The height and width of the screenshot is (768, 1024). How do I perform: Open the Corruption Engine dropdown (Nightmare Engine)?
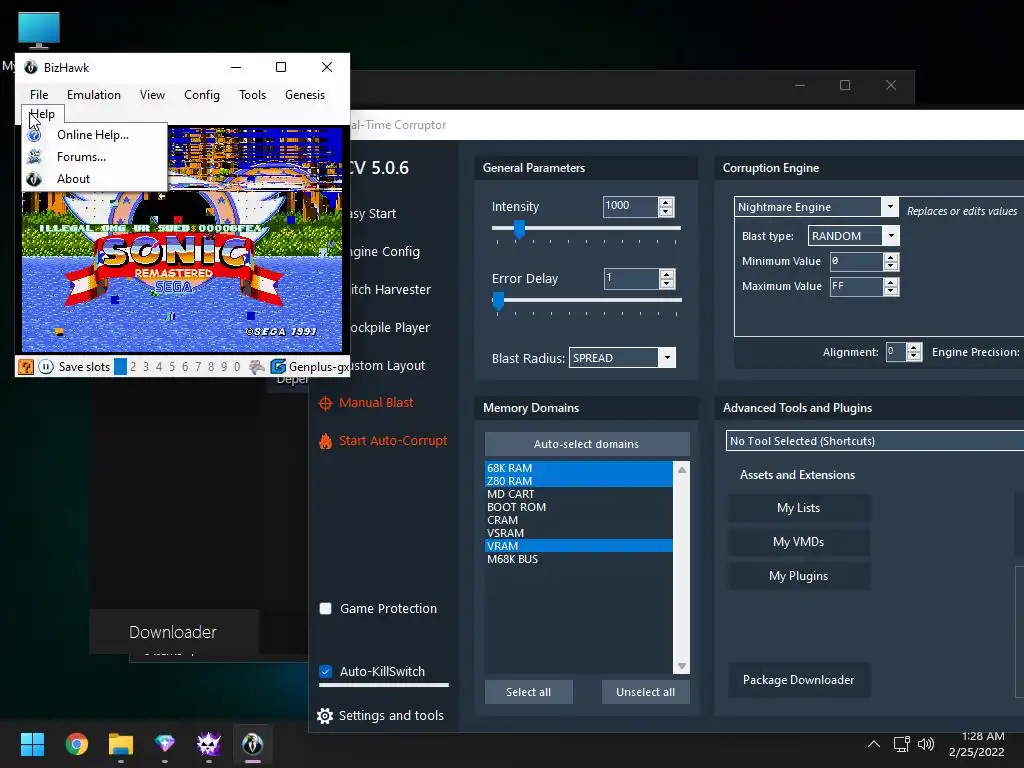pos(889,207)
